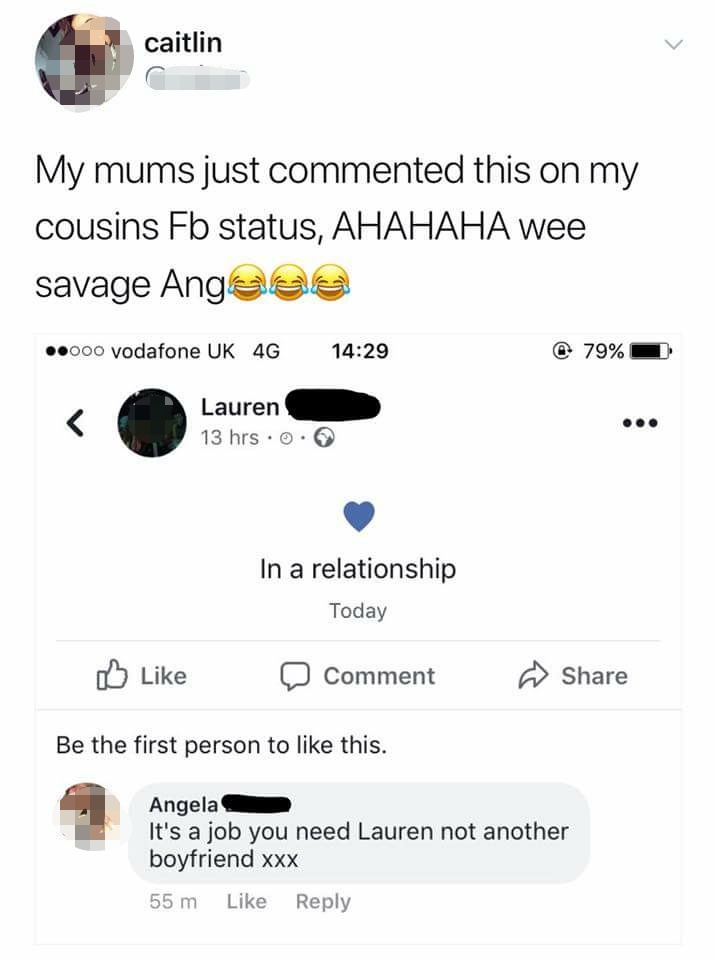The width and height of the screenshot is (716, 960).
Task: Collapse Lauren's post with the left chevron
Action: coord(72,424)
